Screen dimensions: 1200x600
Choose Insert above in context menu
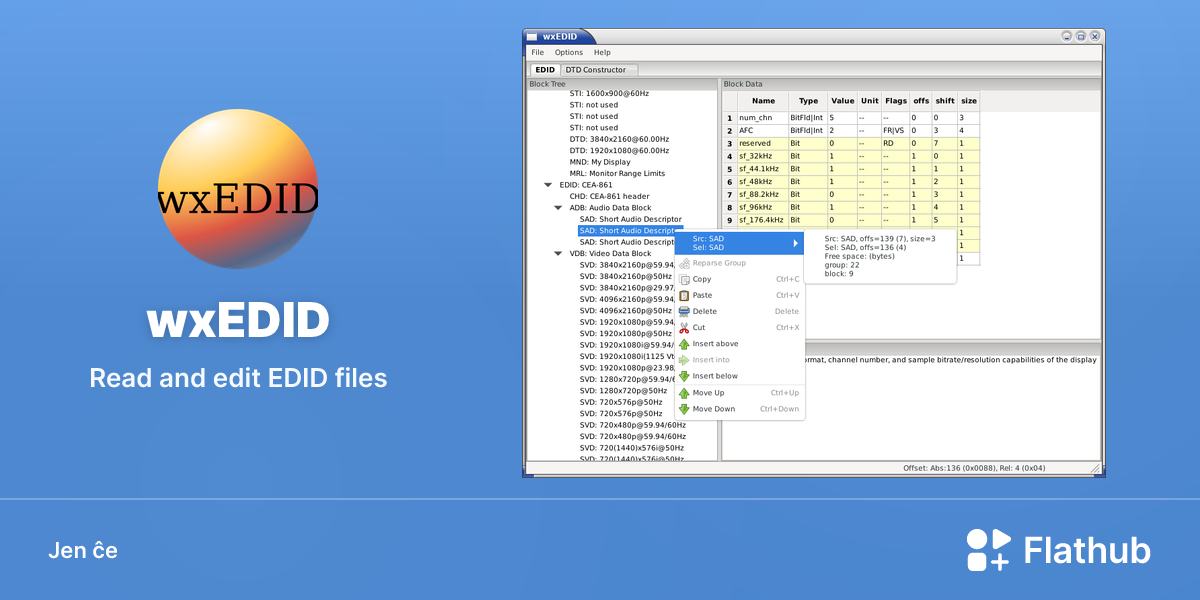click(739, 344)
